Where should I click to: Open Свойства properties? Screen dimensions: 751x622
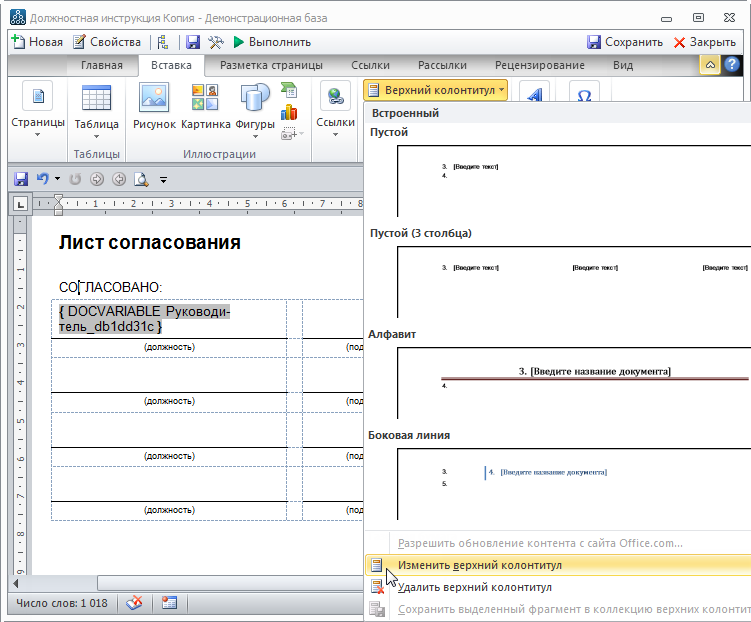[x=107, y=42]
